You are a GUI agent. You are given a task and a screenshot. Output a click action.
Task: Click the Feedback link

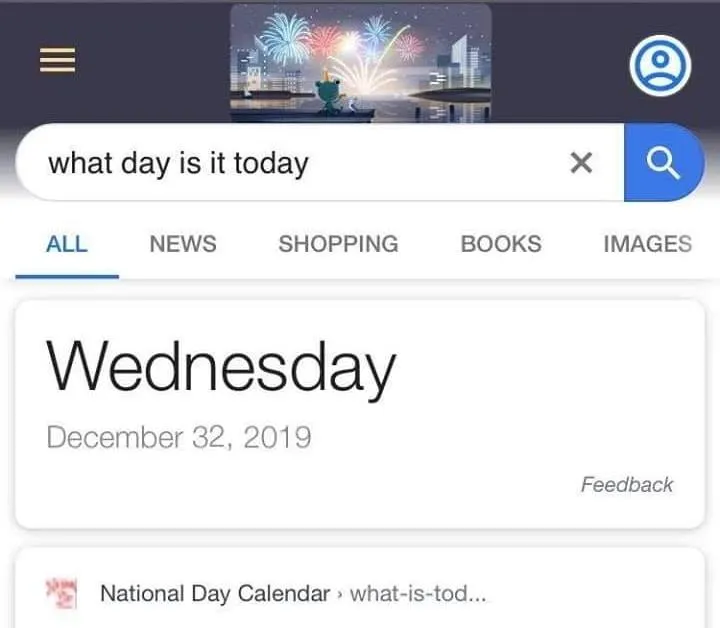(x=627, y=485)
